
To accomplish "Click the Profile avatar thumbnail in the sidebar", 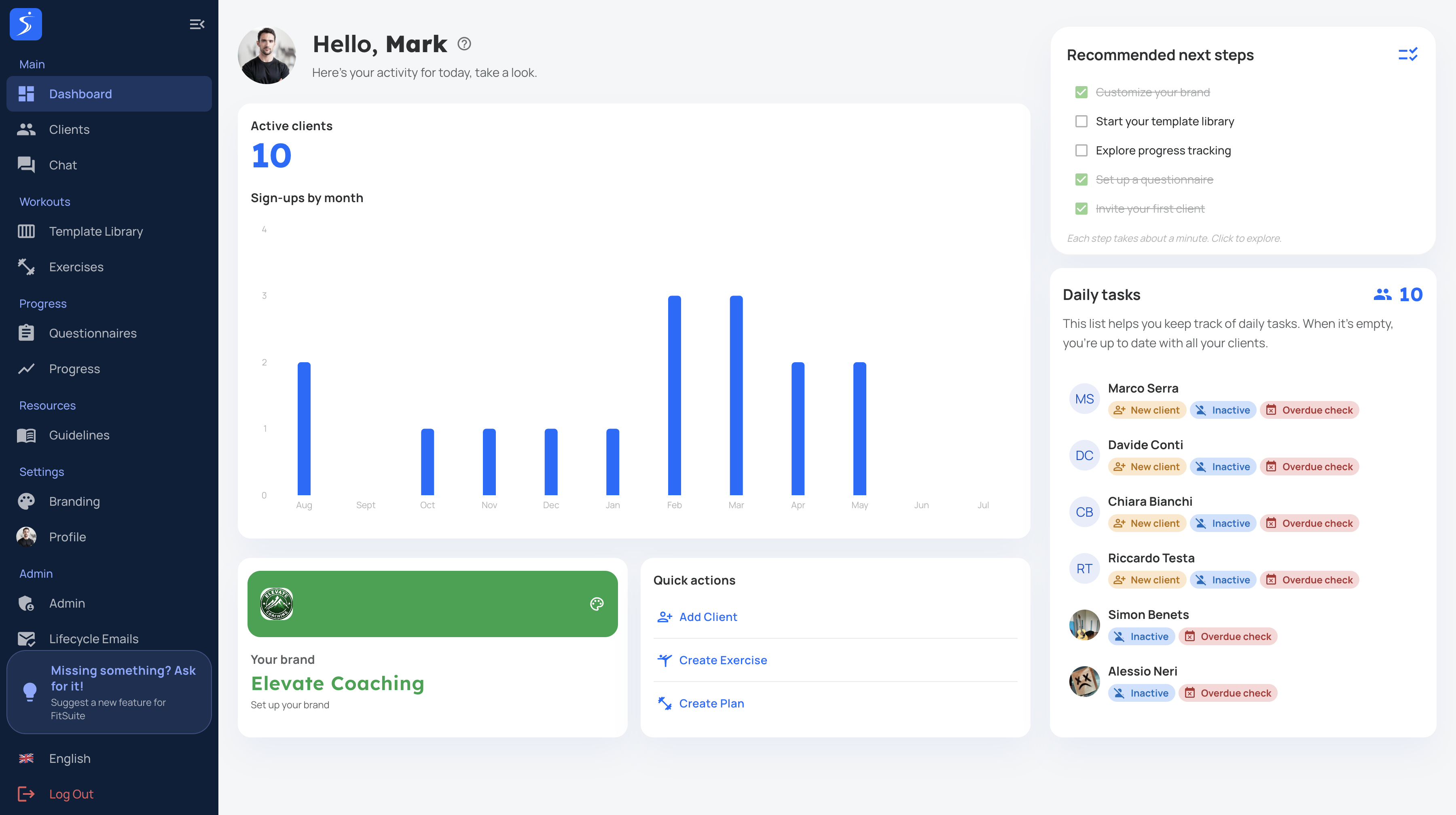I will tap(26, 537).
